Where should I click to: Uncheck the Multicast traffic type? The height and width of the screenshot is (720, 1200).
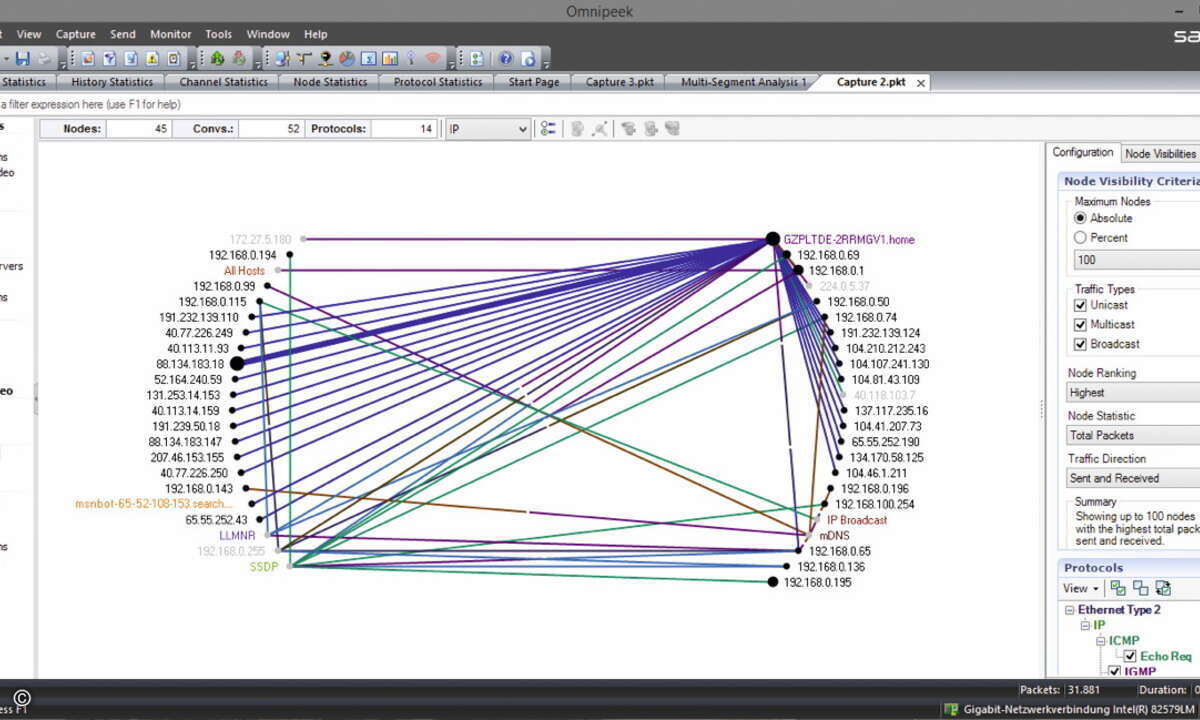click(1080, 324)
